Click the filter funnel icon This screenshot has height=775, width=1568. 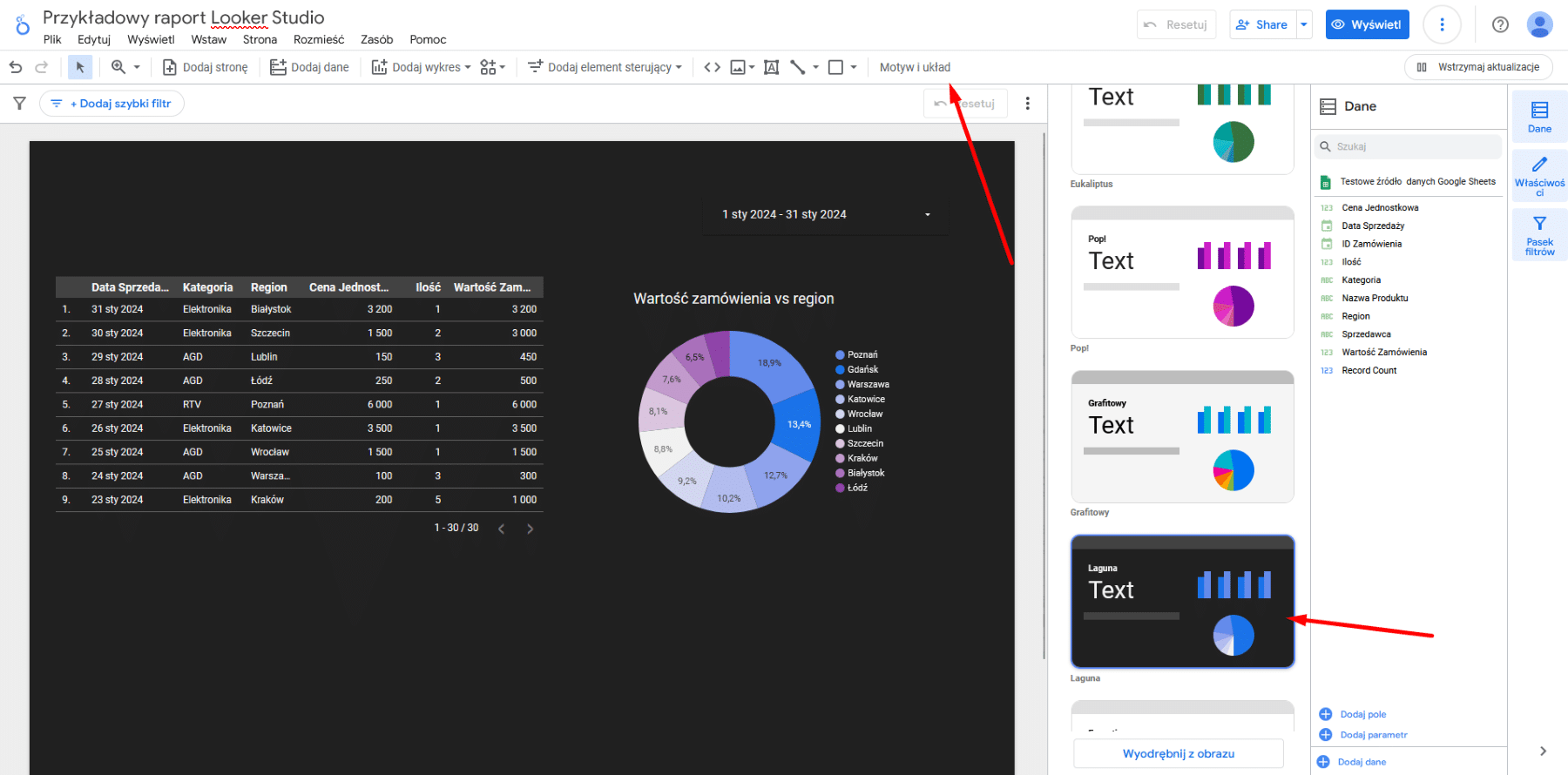coord(19,104)
